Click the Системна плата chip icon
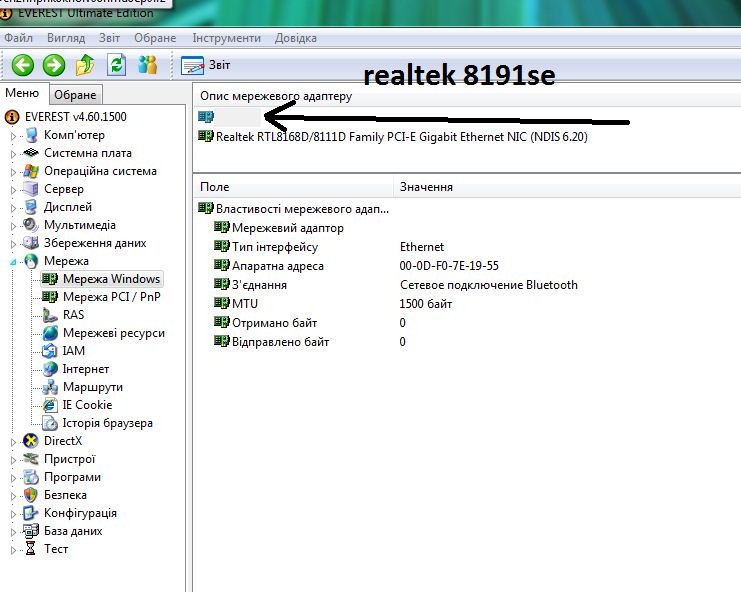 click(31, 153)
